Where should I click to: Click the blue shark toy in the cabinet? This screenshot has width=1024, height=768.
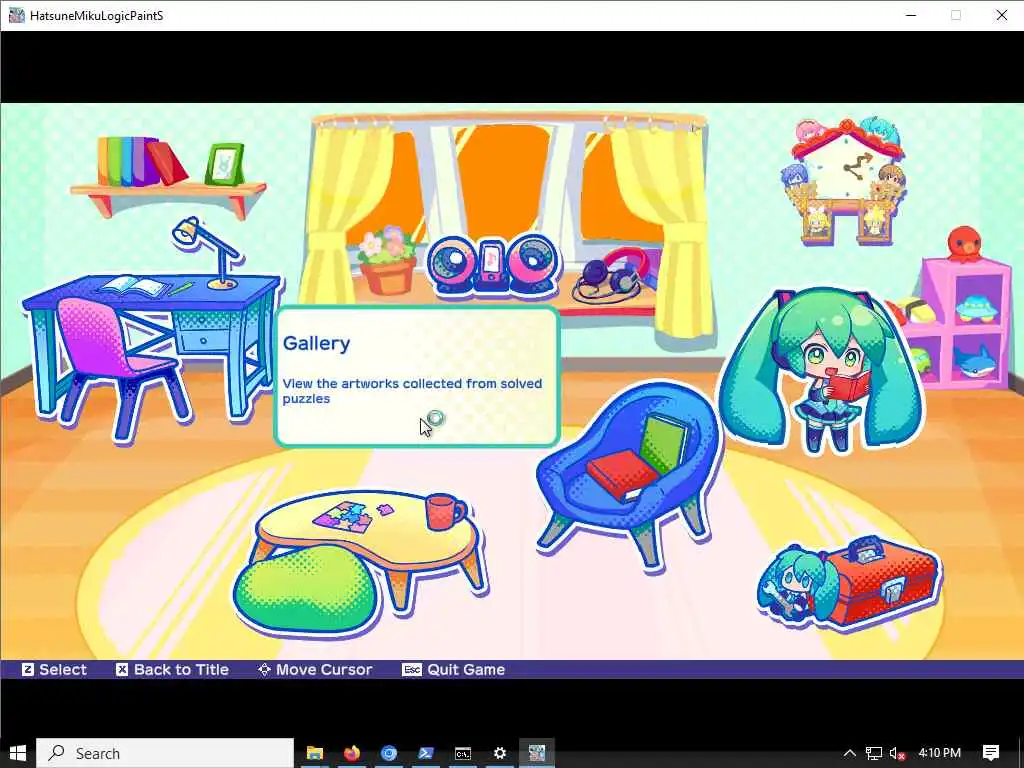pos(974,363)
